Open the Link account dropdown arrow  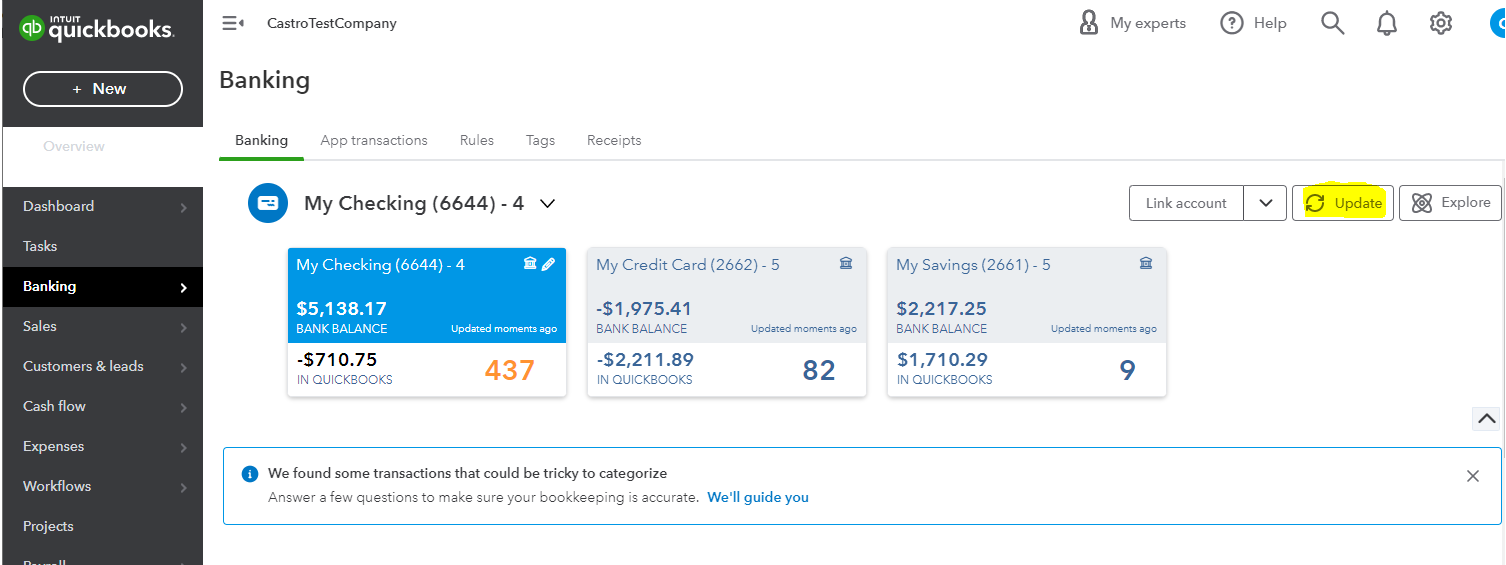pos(1265,203)
